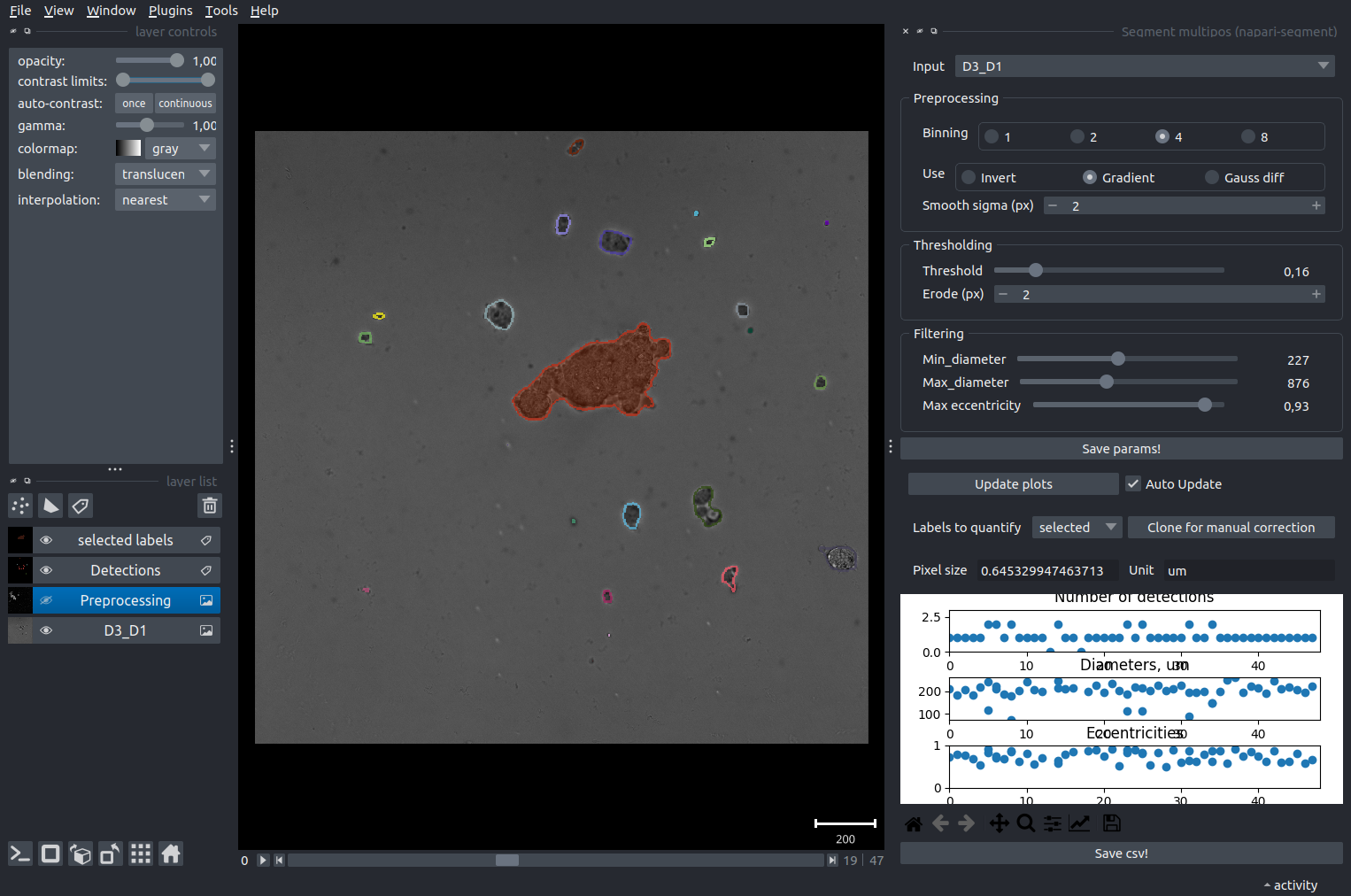
Task: Create a new shapes layer
Action: point(50,506)
